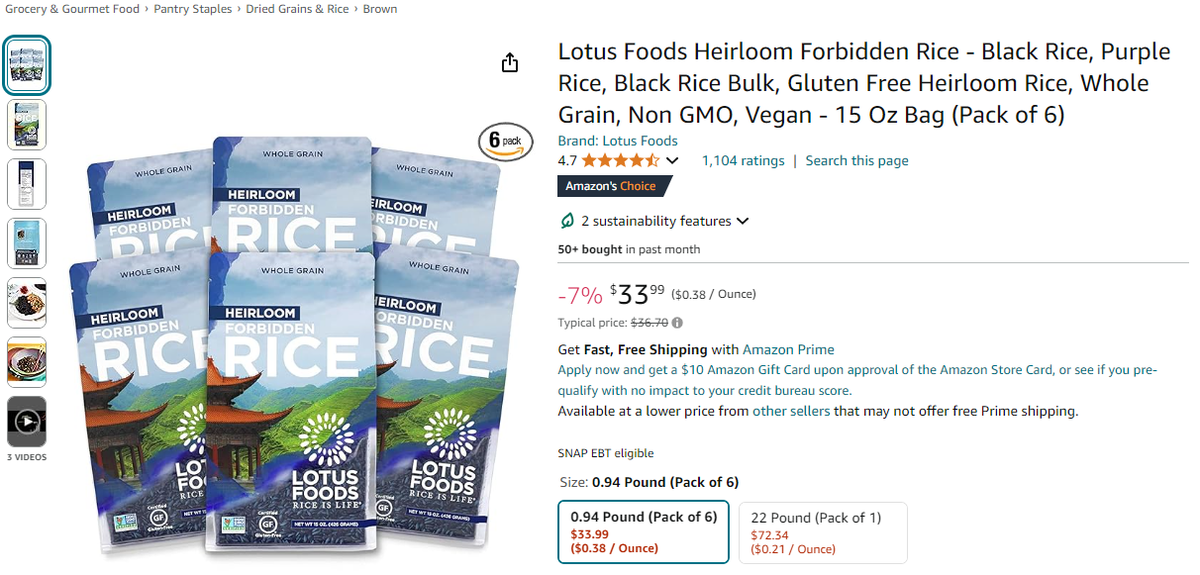Screen dimensions: 1200x575
Task: Select the 0.94 Pound (Pack of 6) size
Action: click(643, 532)
